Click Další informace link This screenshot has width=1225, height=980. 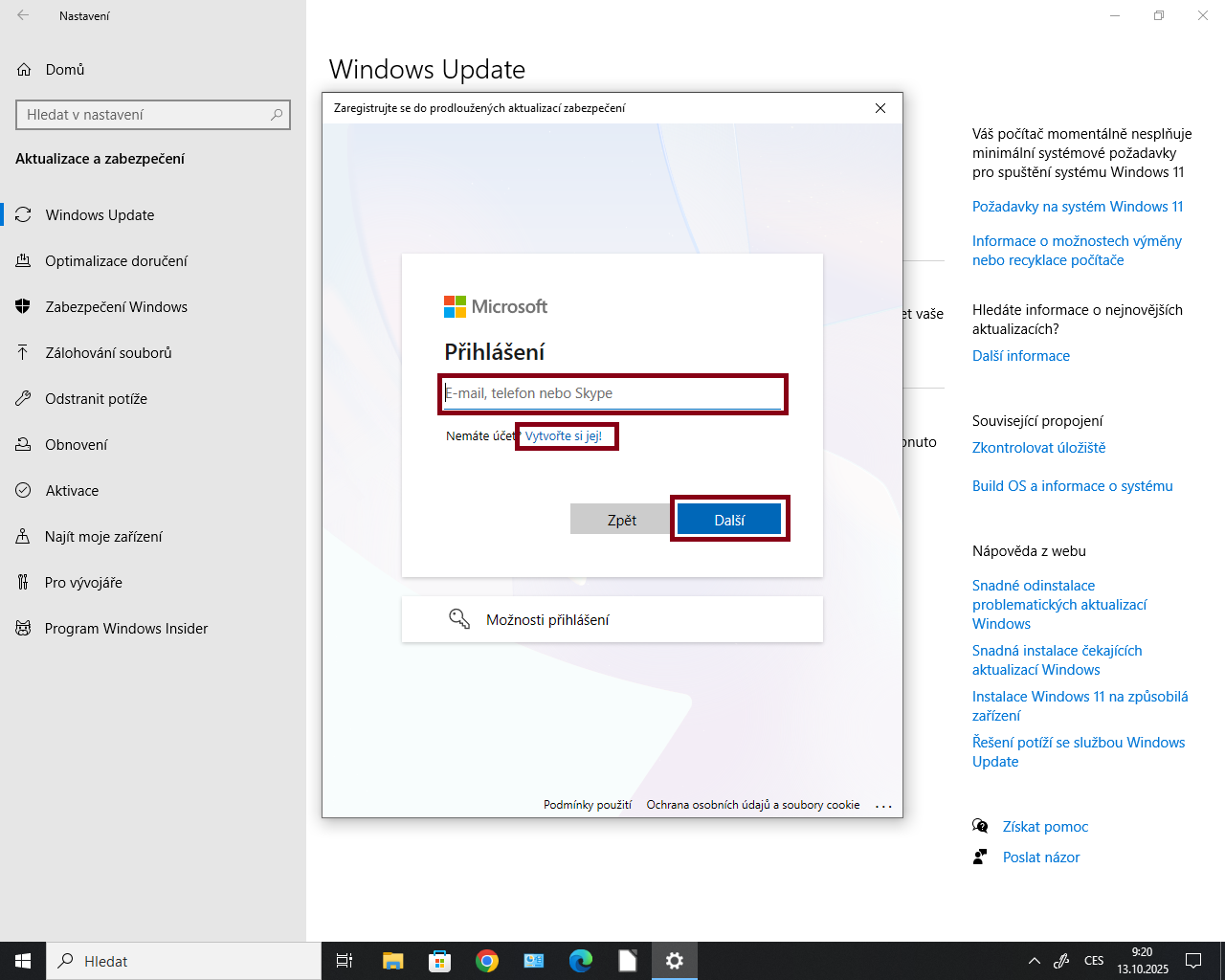point(1021,356)
